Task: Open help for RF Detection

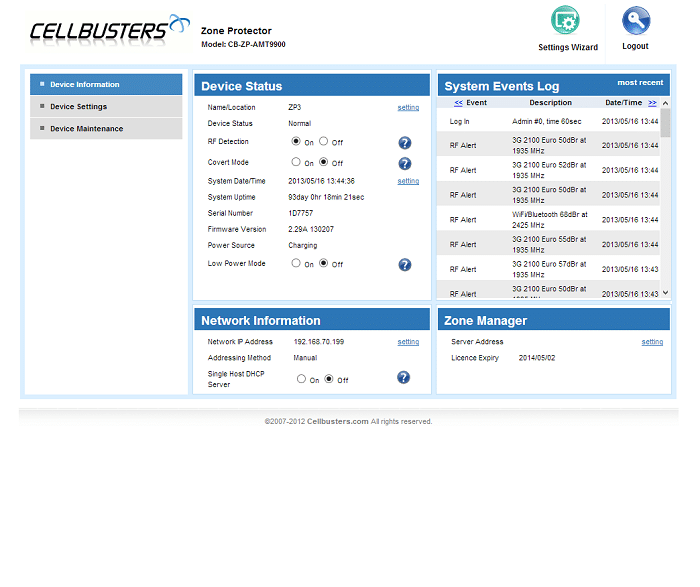Action: pos(404,143)
